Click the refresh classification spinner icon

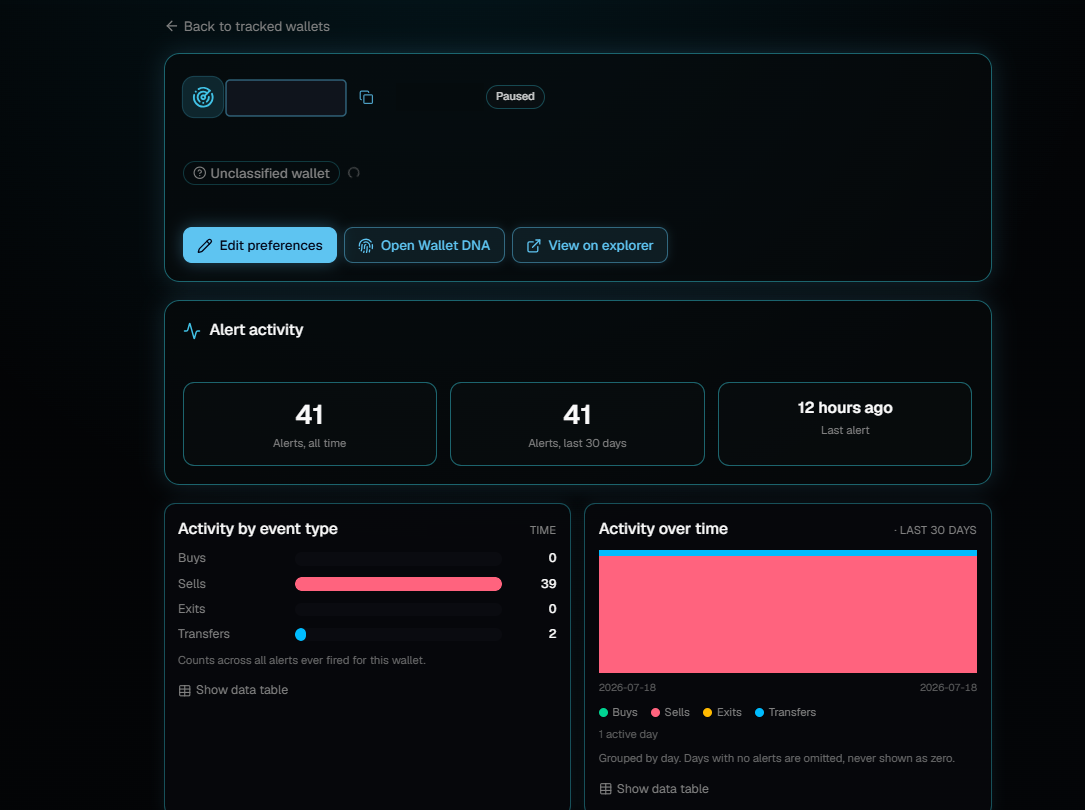pos(354,173)
